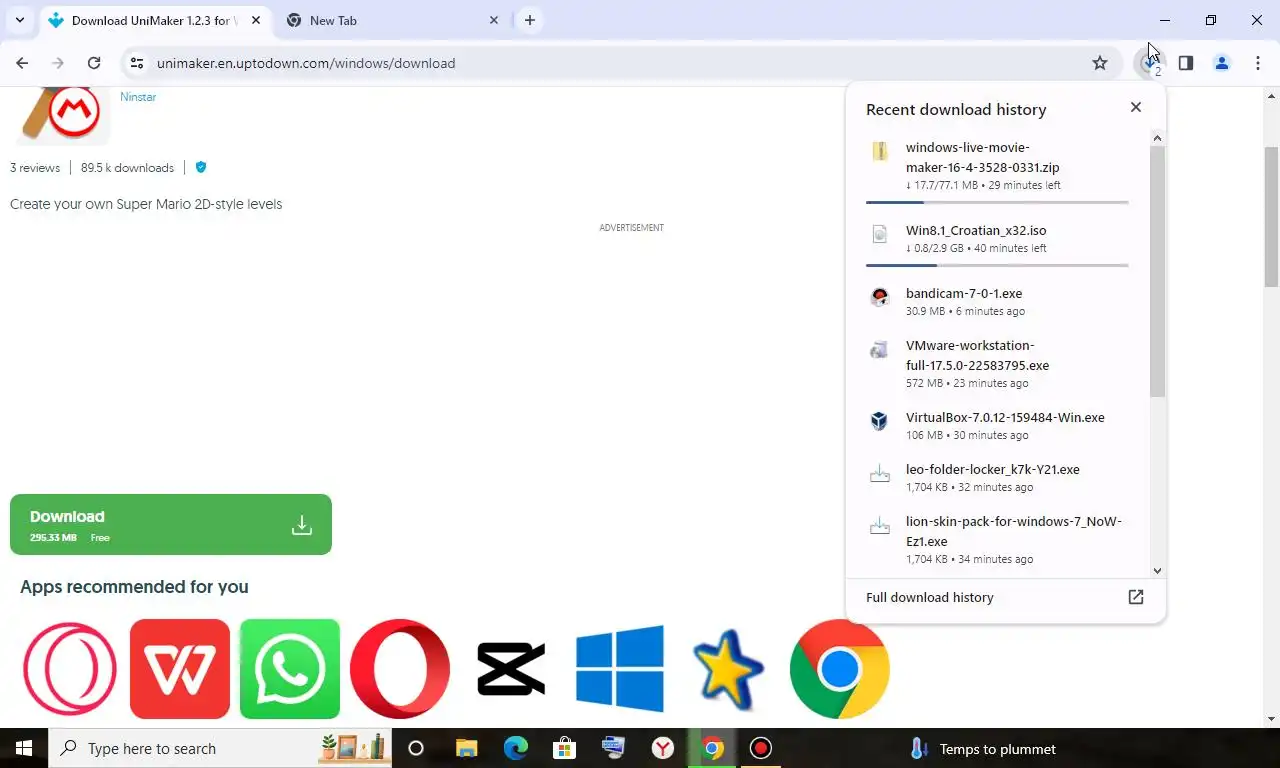1280x768 pixels.
Task: Open the red Opera recommended app
Action: [x=400, y=669]
